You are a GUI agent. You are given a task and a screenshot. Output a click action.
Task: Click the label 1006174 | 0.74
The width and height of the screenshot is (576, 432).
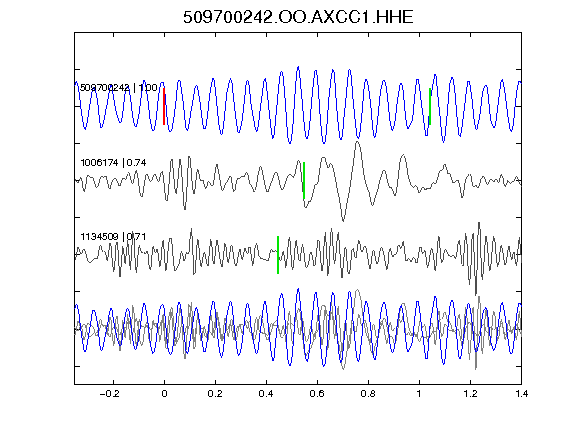[x=113, y=162]
